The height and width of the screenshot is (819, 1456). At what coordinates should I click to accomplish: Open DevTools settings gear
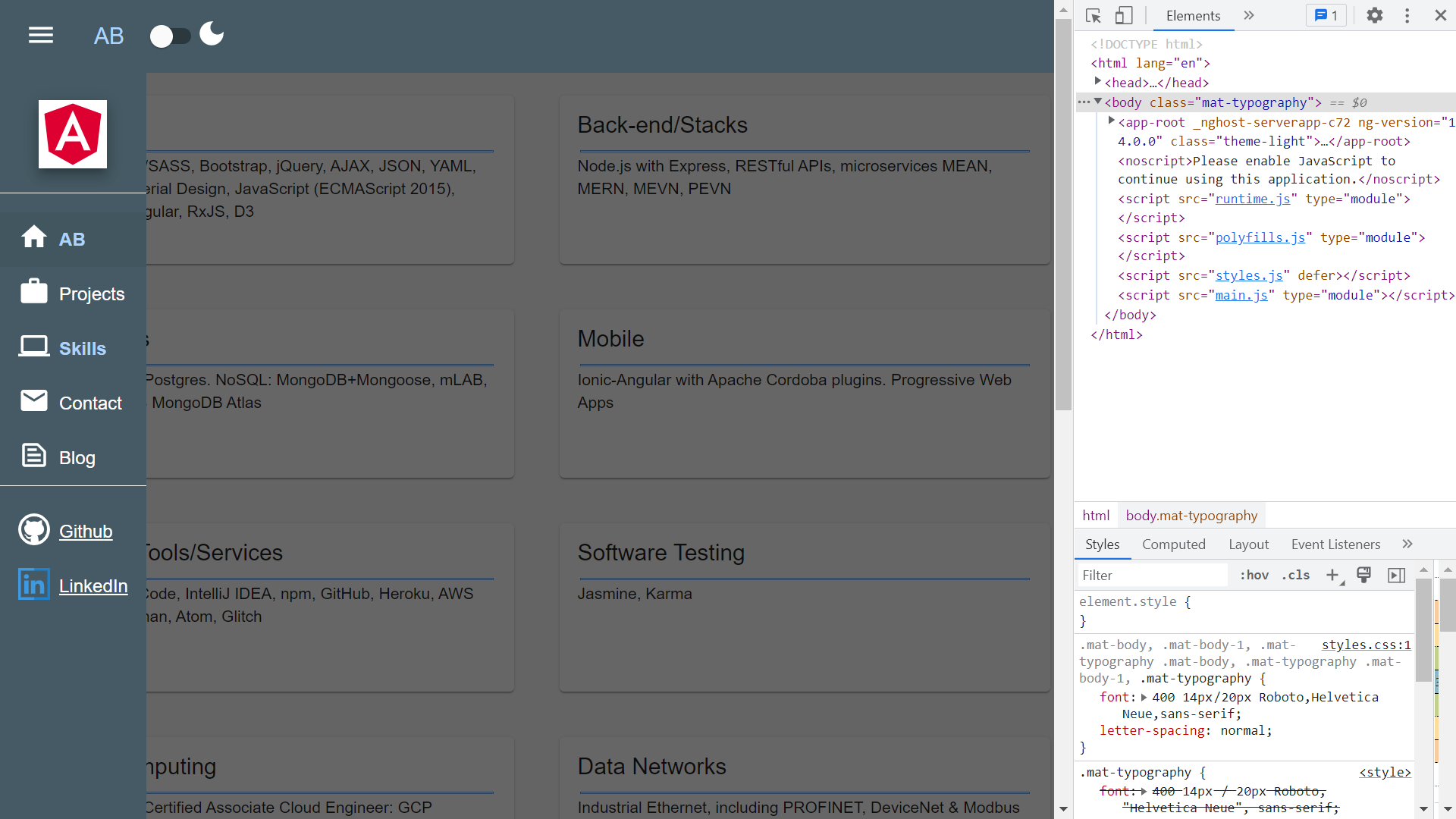tap(1374, 16)
